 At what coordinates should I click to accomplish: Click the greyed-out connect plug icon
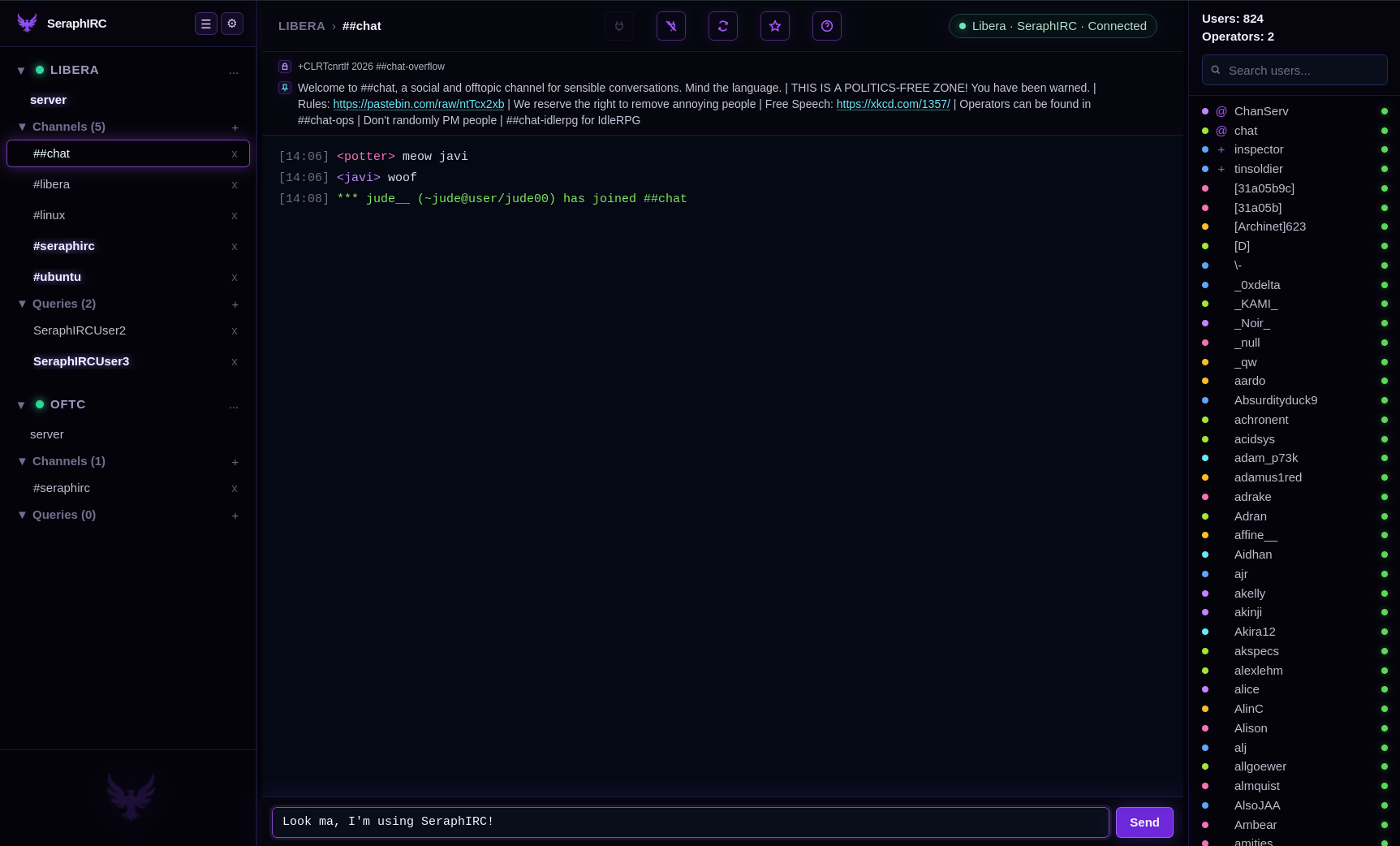click(619, 26)
